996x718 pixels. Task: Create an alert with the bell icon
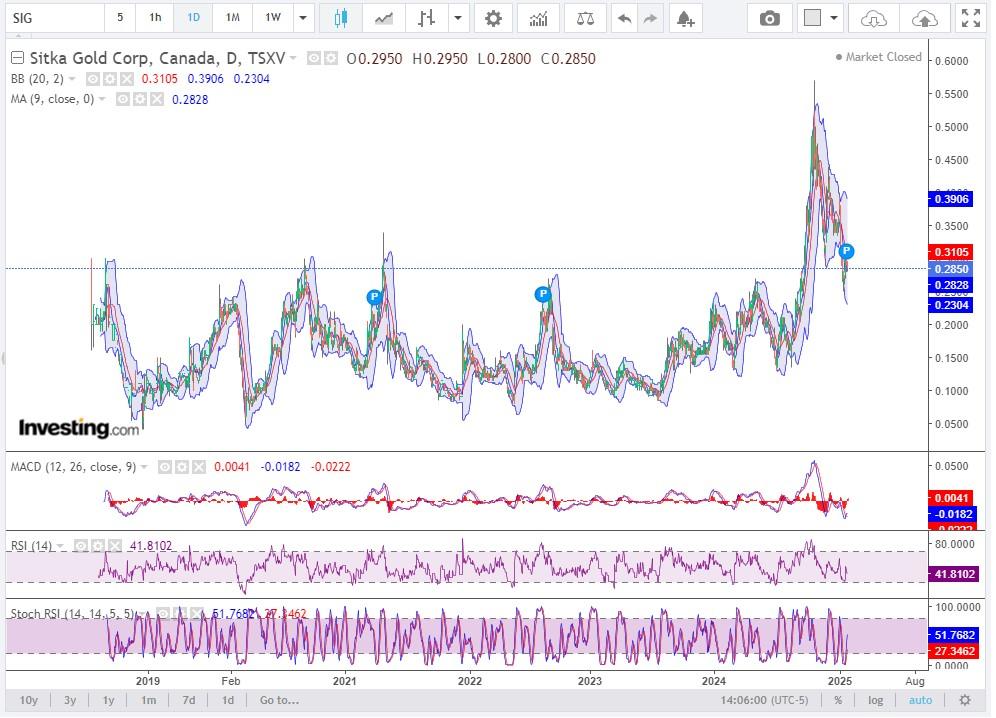[685, 18]
